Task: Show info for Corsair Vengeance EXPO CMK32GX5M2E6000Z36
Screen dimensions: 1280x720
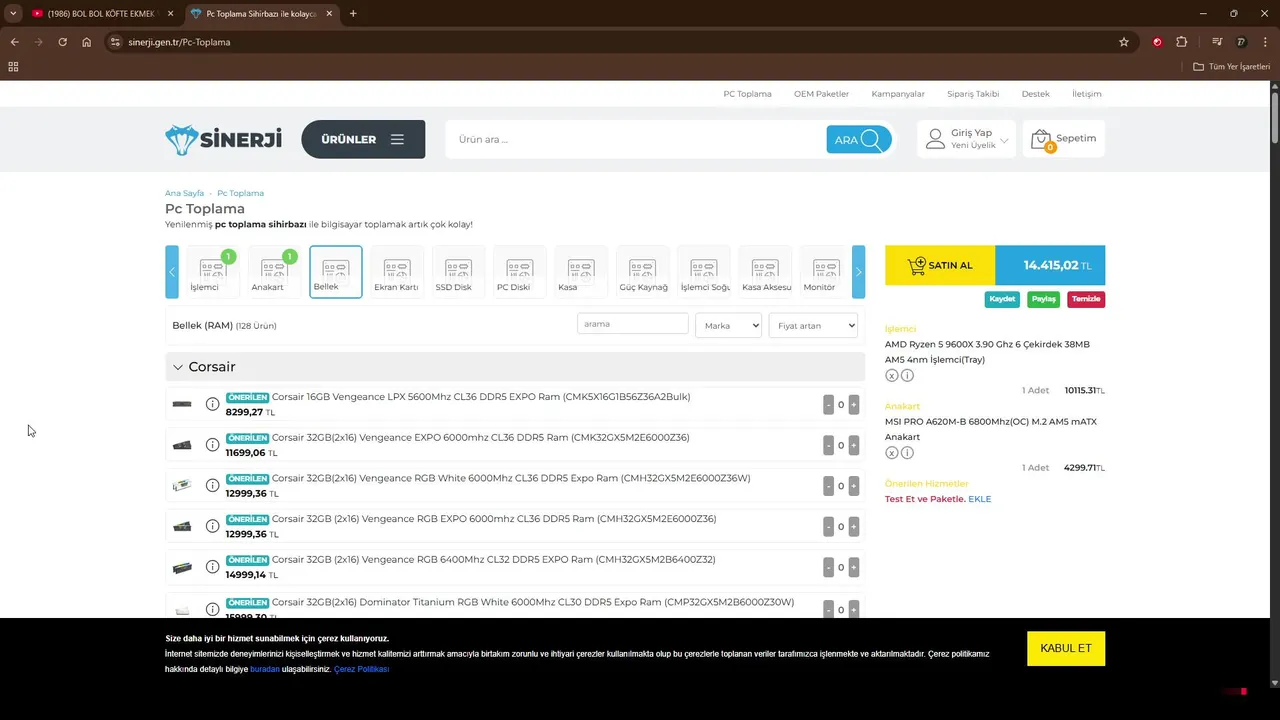Action: [x=212, y=445]
